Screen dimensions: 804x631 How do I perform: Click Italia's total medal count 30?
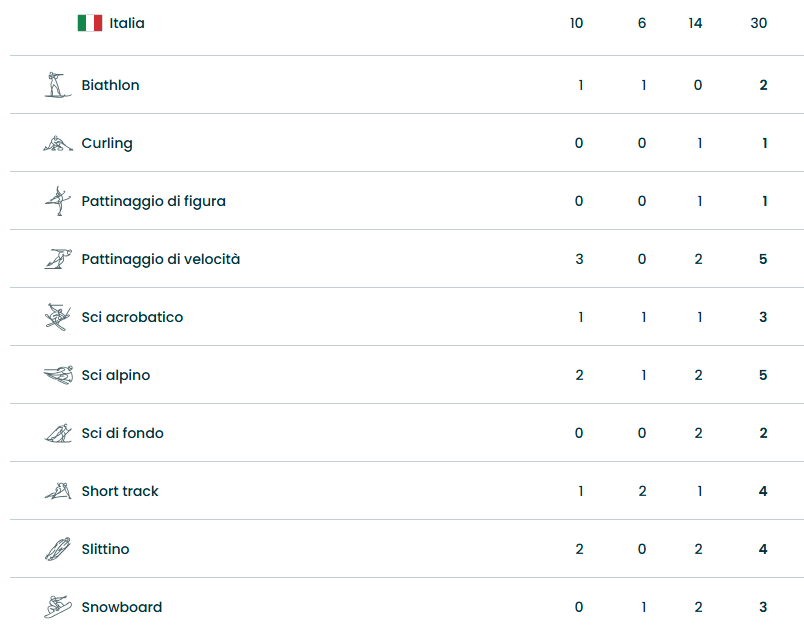[x=759, y=23]
